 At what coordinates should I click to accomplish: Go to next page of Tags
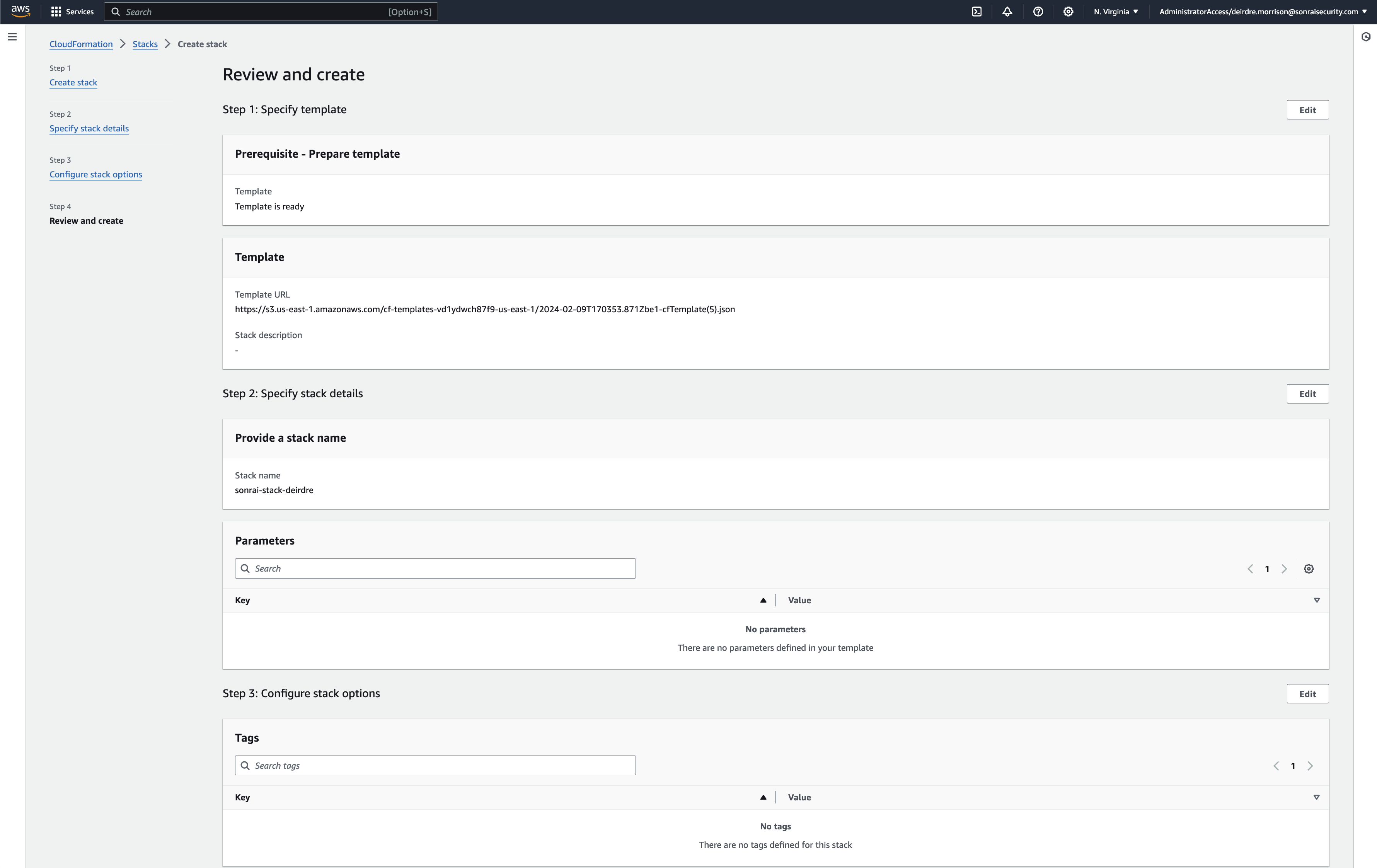coord(1310,766)
